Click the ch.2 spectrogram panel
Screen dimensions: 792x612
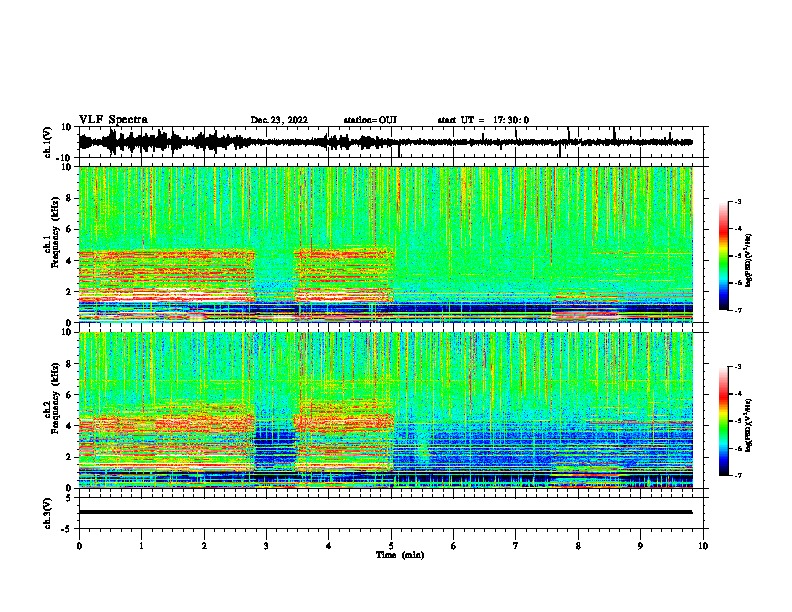386,410
